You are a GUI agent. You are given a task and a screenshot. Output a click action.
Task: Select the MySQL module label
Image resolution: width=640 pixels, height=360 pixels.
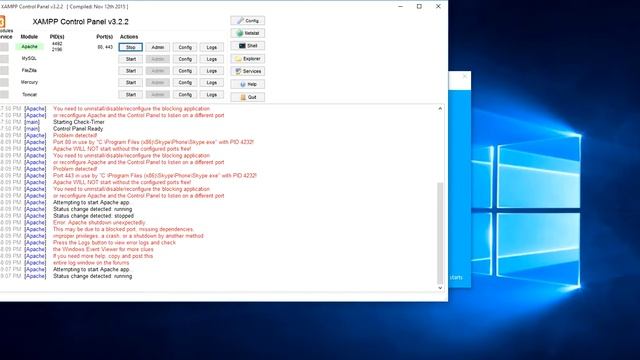(x=29, y=58)
